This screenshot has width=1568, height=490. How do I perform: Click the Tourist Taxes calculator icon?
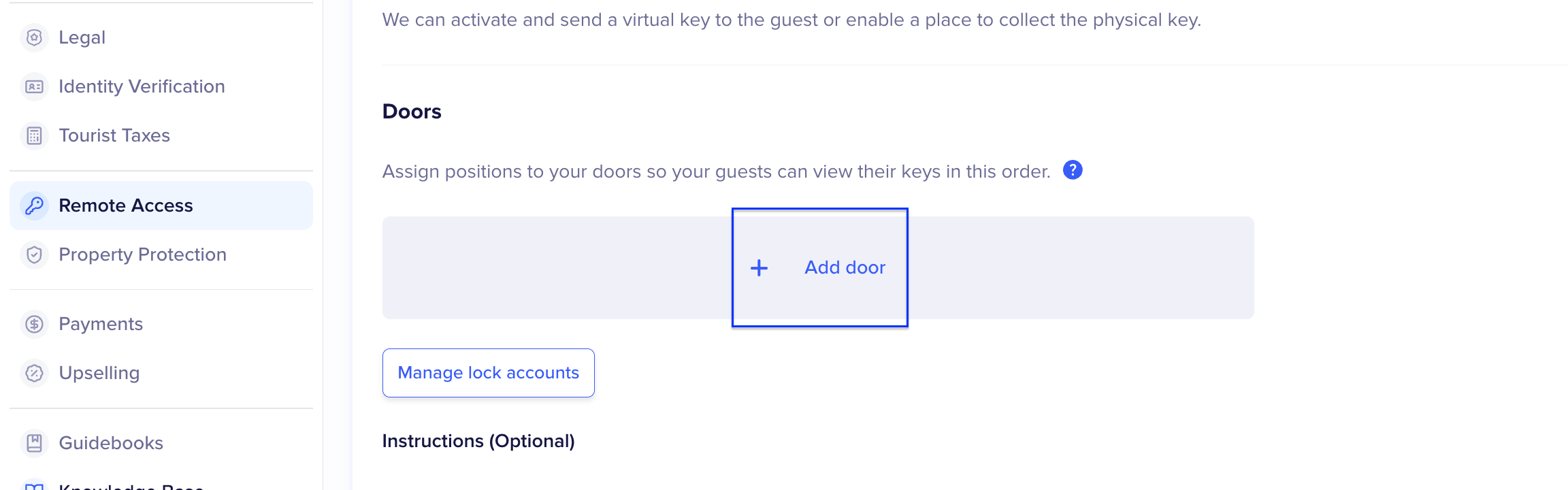pyautogui.click(x=34, y=135)
